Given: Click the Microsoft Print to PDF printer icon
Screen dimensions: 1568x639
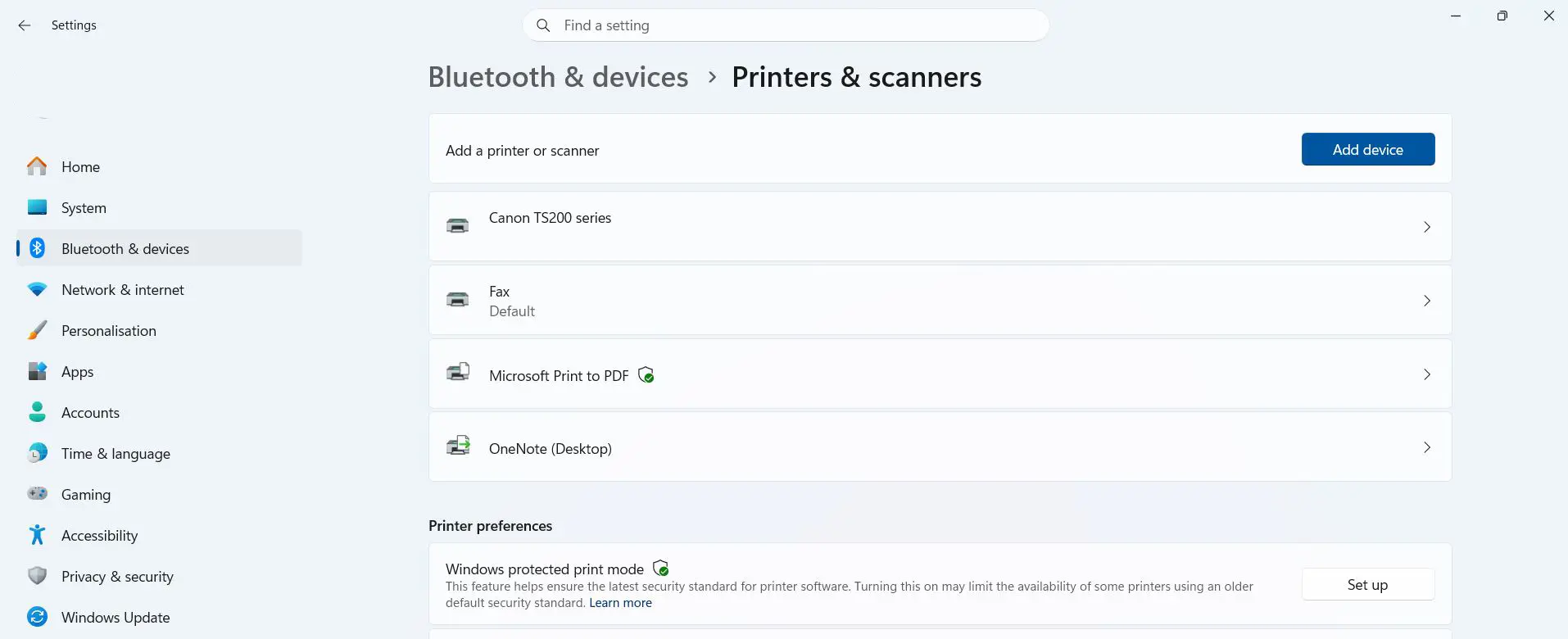Looking at the screenshot, I should point(458,373).
